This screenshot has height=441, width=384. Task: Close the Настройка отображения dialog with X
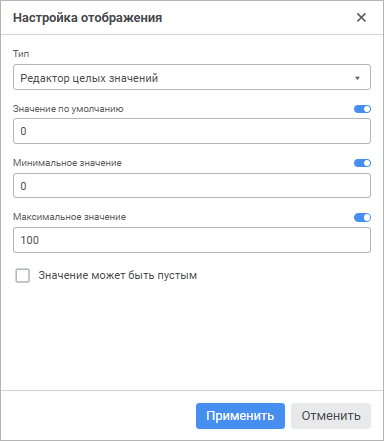tap(361, 17)
